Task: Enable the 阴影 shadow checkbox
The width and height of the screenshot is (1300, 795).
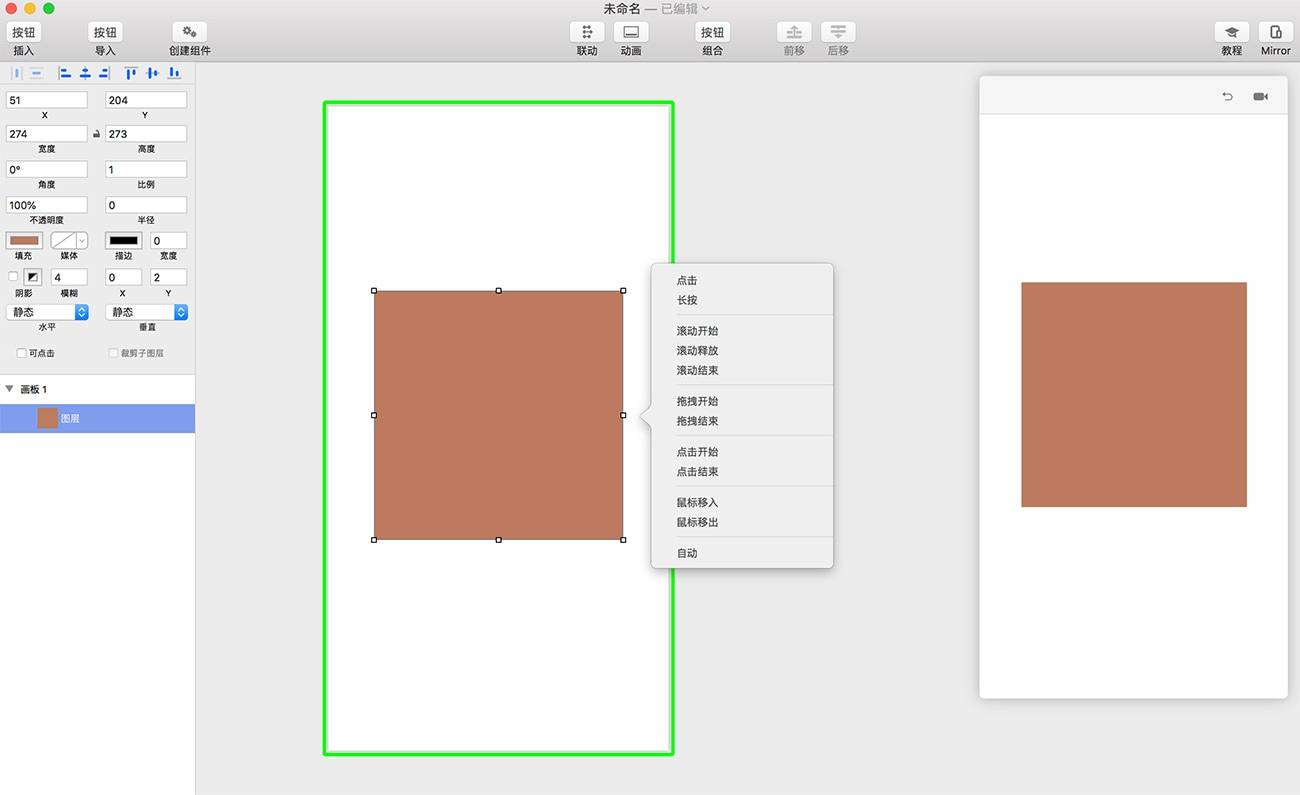Action: pos(13,276)
